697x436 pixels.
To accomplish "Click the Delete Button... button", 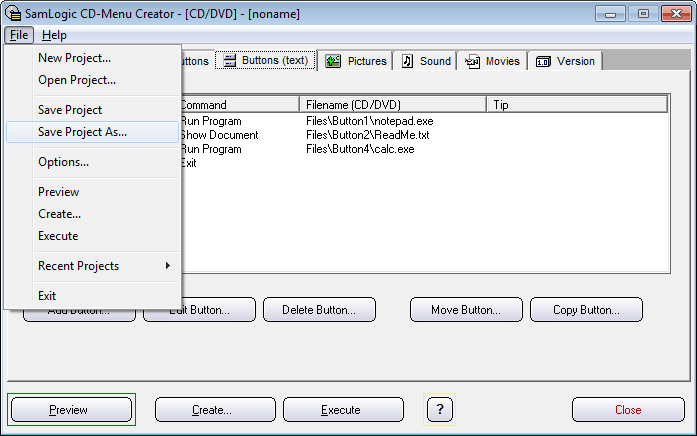I will pyautogui.click(x=319, y=310).
